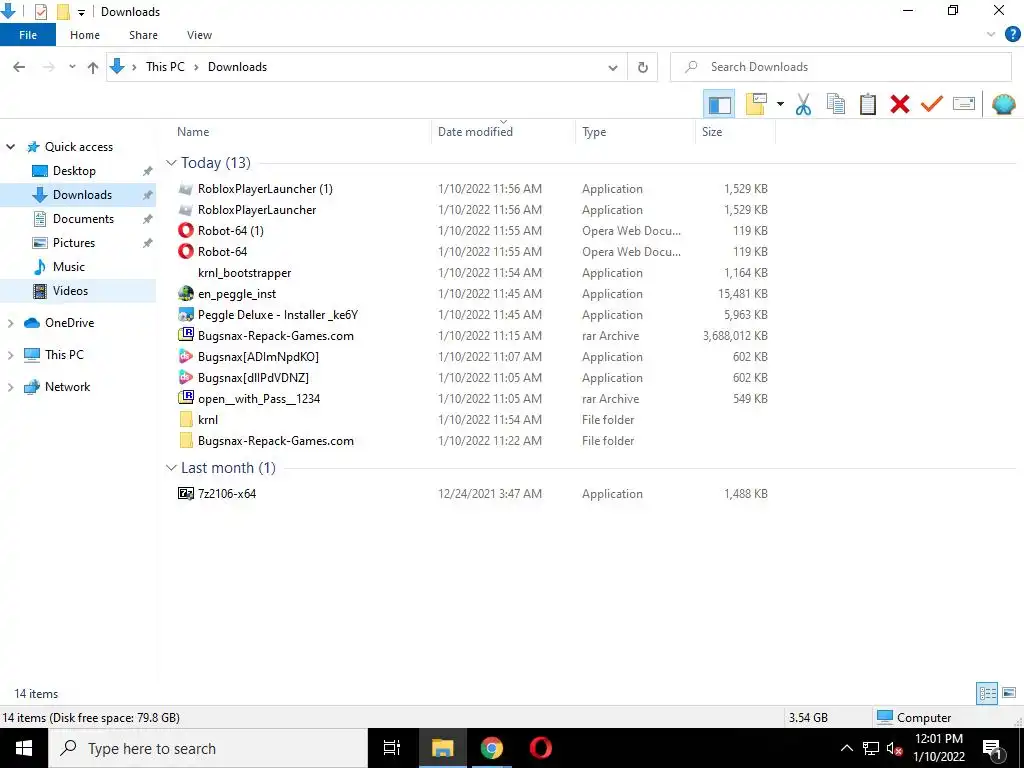
Task: Toggle the preview pane toolbar icon
Action: click(719, 104)
